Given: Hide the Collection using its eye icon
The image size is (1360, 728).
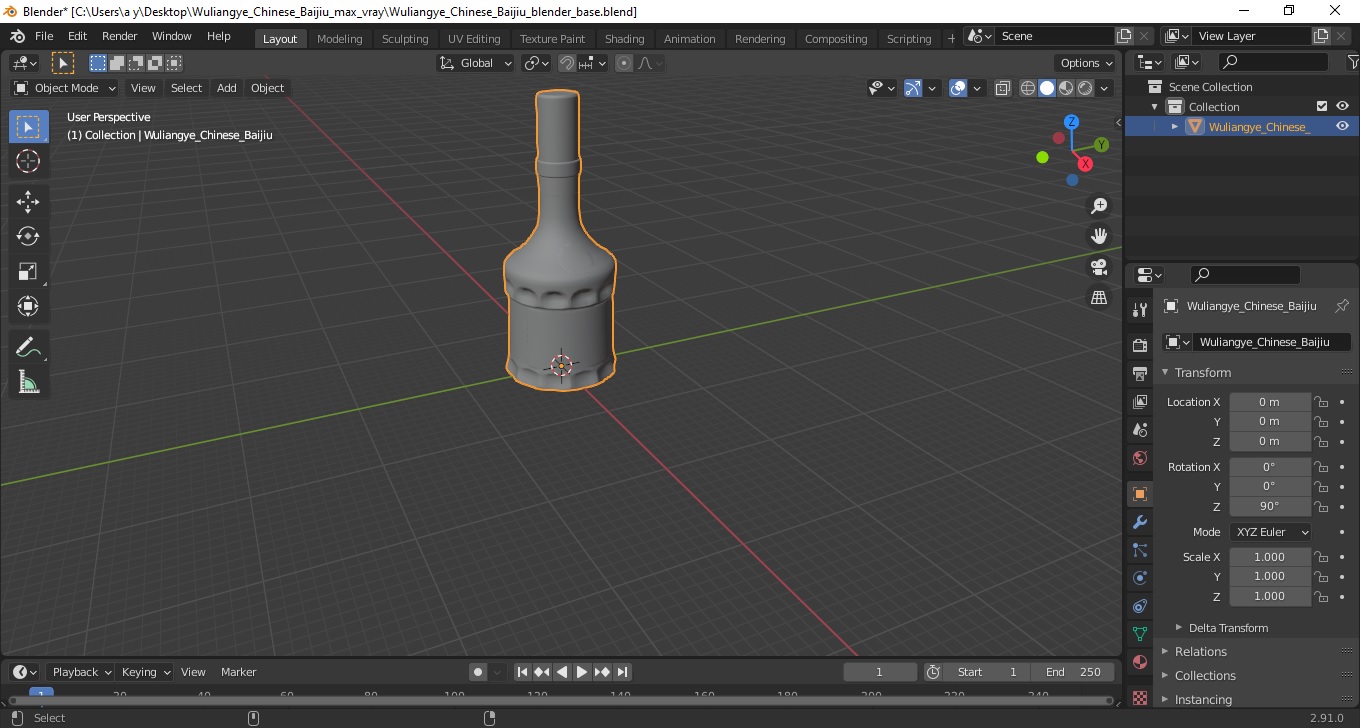Looking at the screenshot, I should coord(1342,106).
